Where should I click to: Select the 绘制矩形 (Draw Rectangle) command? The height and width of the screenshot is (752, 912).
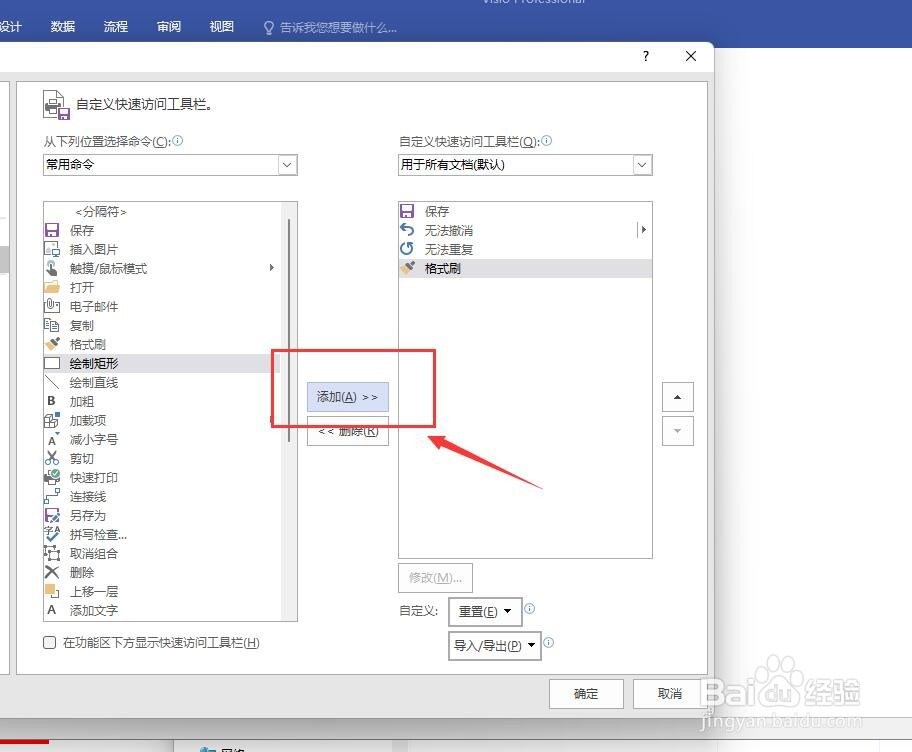point(93,363)
